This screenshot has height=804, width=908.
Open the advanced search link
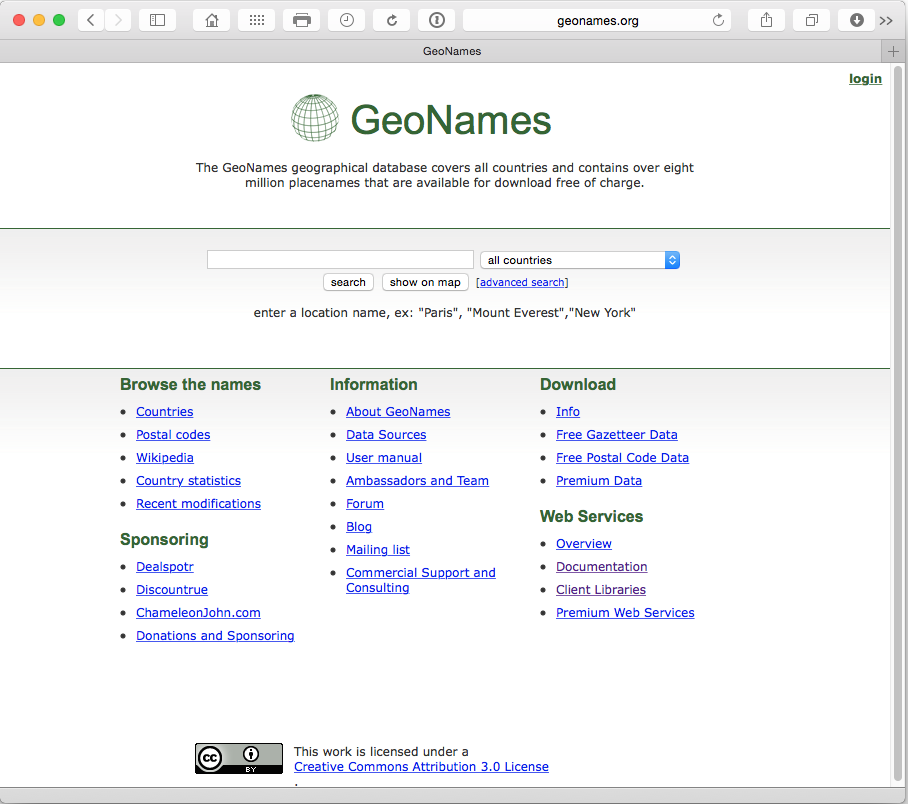point(522,282)
